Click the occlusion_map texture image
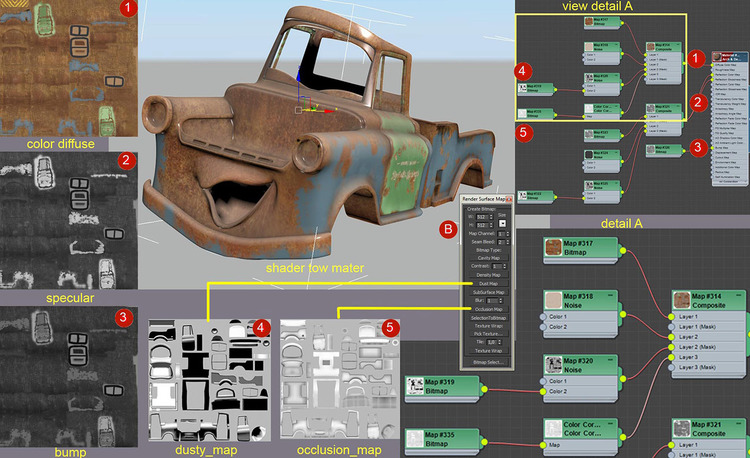This screenshot has height=458, width=750. (340, 379)
